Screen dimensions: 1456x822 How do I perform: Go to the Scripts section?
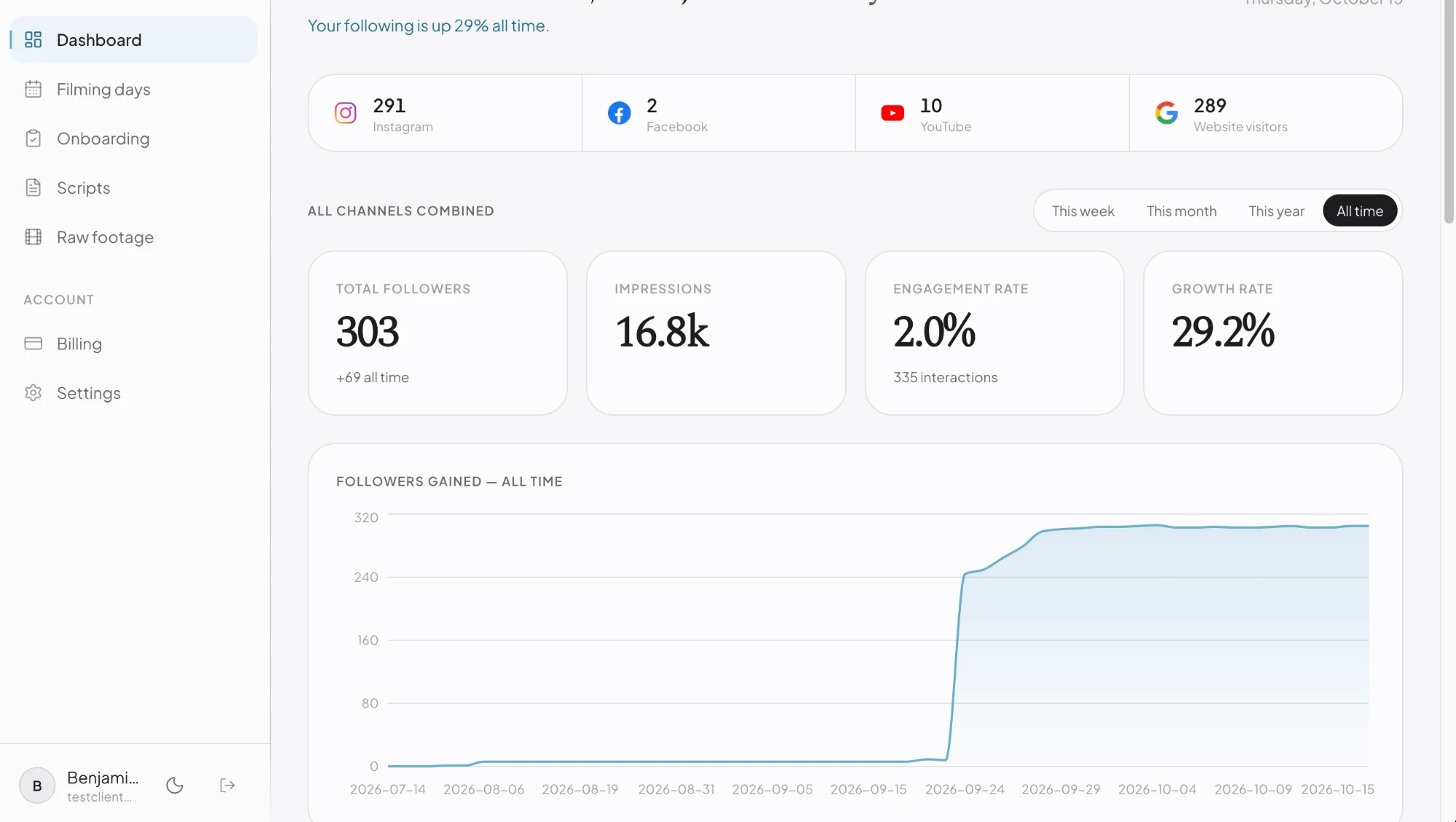[x=134, y=188]
